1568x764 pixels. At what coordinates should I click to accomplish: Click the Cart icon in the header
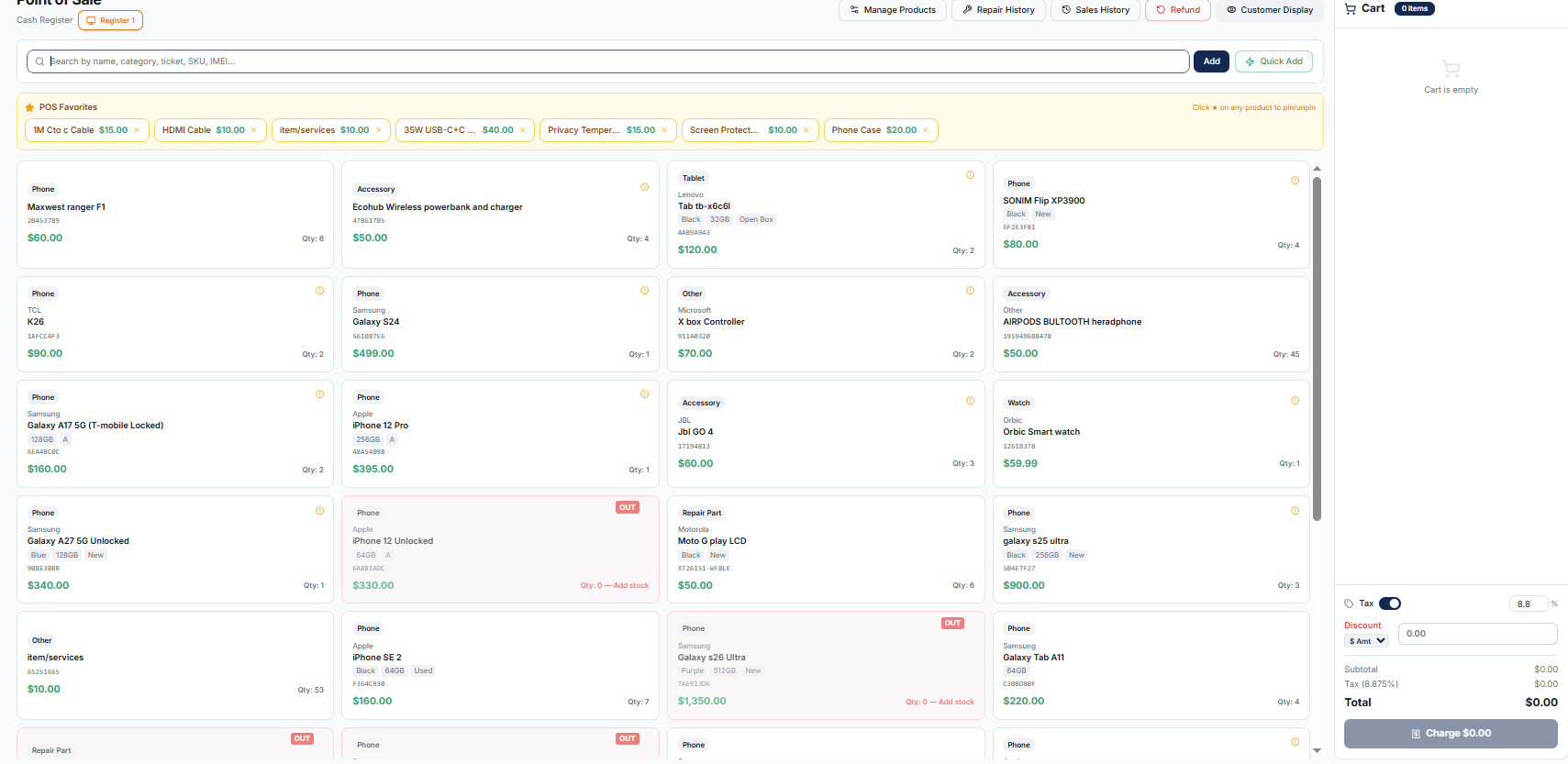[1351, 8]
